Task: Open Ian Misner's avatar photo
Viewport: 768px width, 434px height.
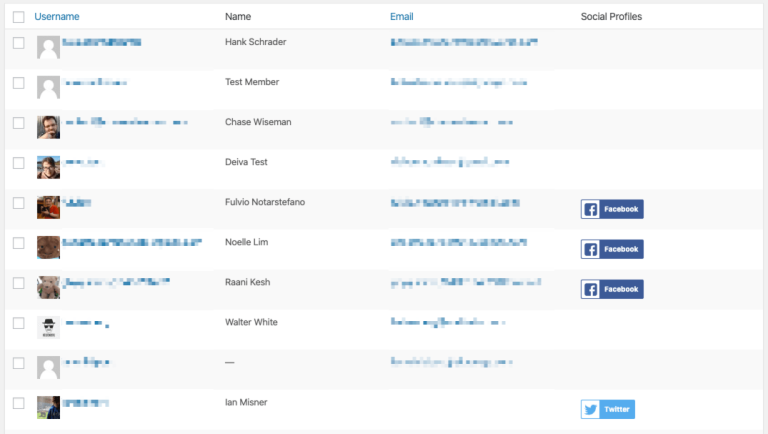Action: (x=48, y=408)
